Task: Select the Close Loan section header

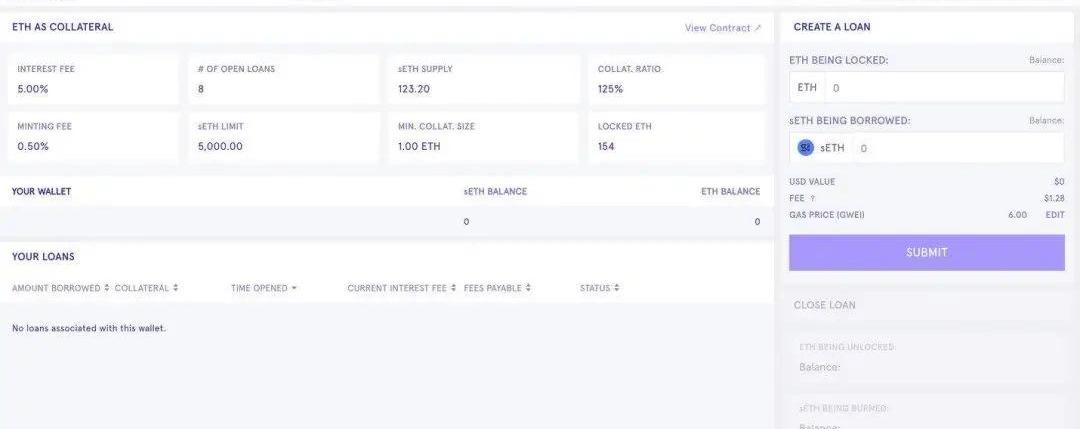Action: [825, 305]
